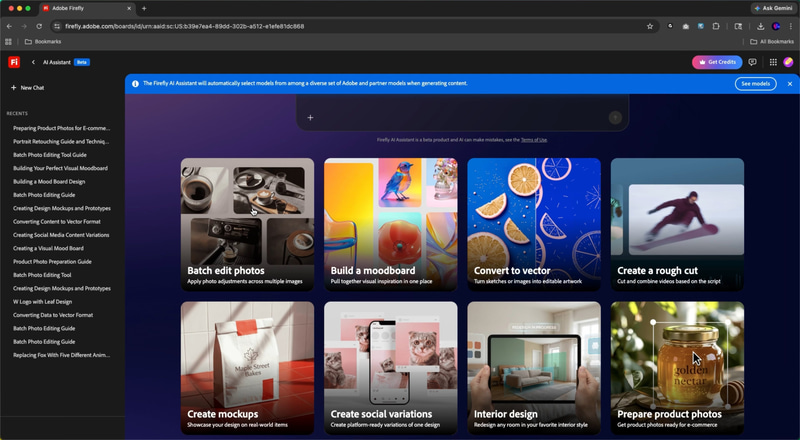Open a new browser tab

(144, 9)
